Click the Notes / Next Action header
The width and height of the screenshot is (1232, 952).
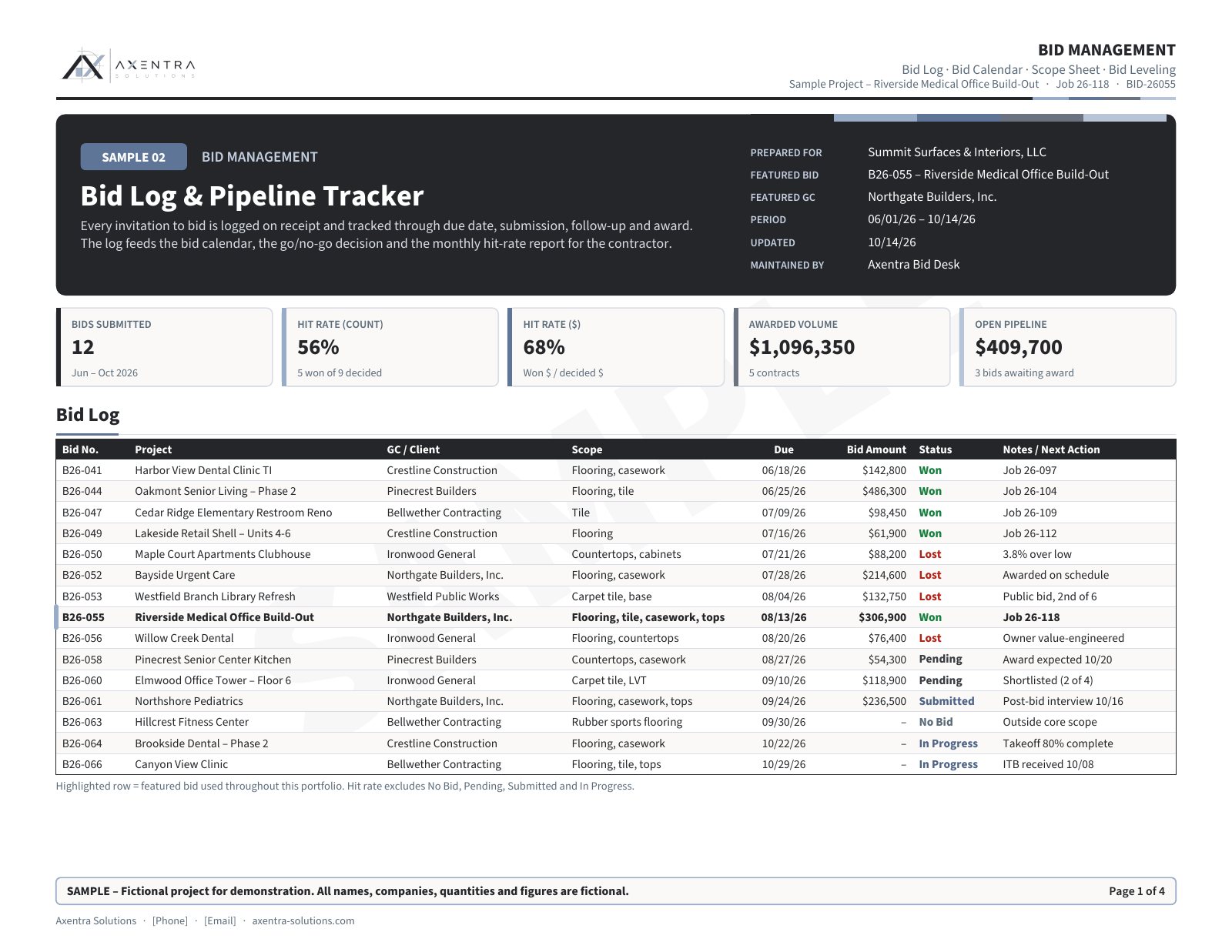click(x=1051, y=449)
